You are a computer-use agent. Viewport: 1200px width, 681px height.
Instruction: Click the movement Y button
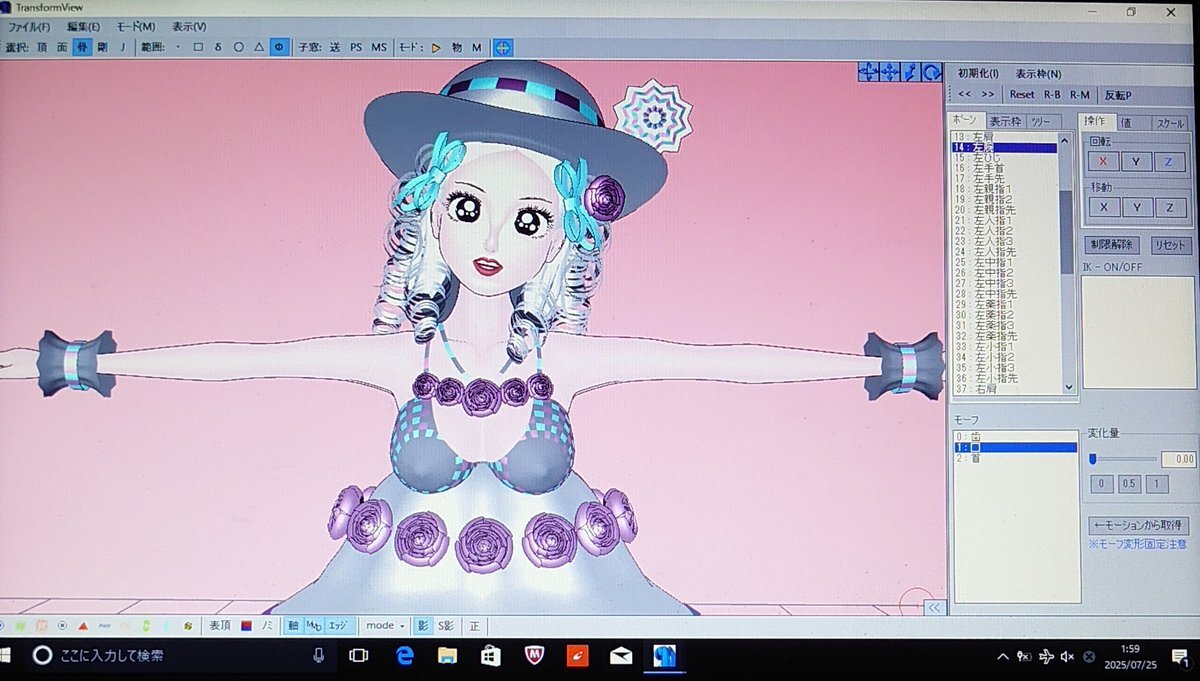click(x=1136, y=207)
